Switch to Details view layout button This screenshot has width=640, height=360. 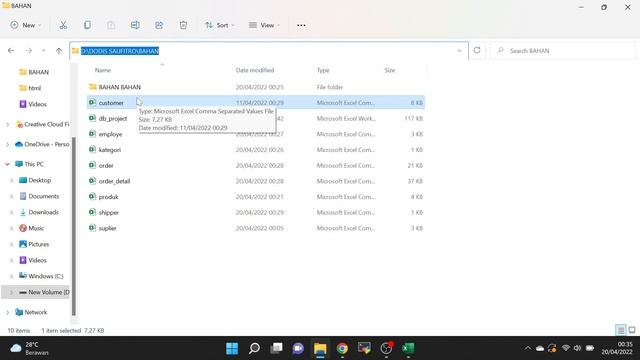(621, 330)
